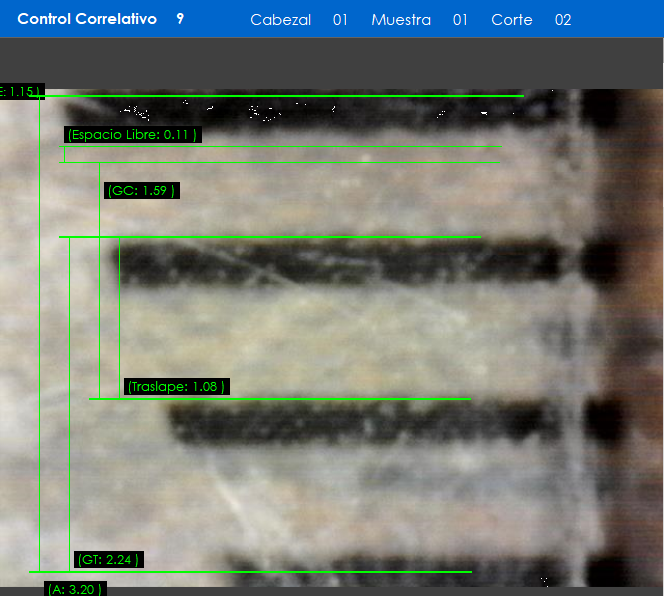Image resolution: width=664 pixels, height=596 pixels.
Task: Select the lower Espacio Libre green line
Action: (x=300, y=162)
